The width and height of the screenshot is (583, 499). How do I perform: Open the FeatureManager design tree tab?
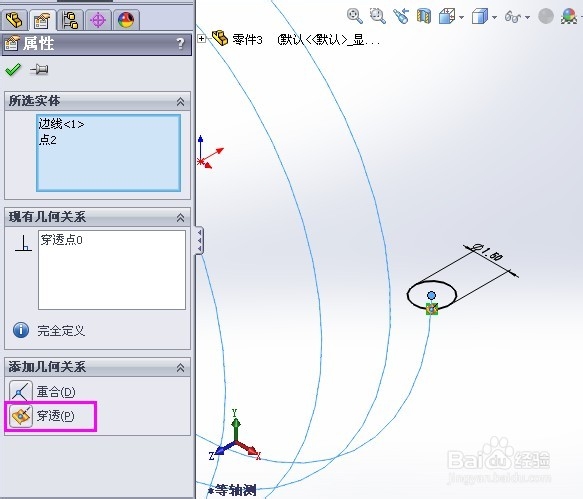click(14, 20)
